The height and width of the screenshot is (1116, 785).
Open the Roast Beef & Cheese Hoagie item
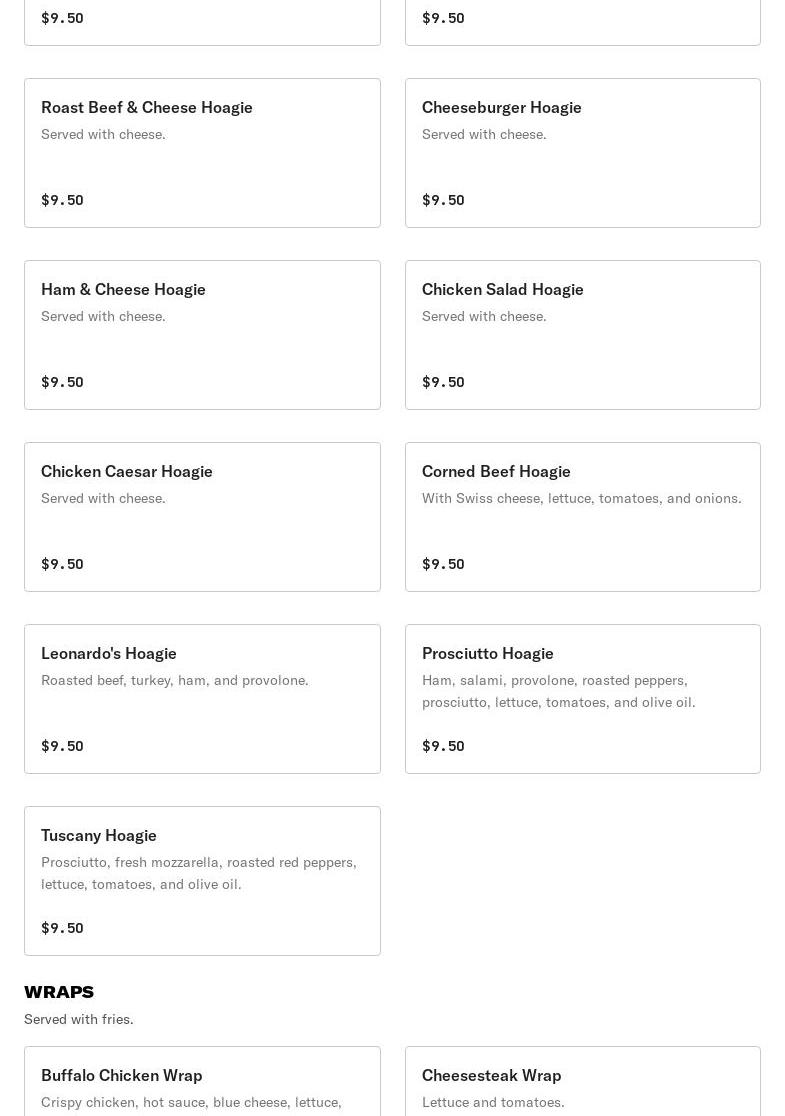tap(202, 153)
